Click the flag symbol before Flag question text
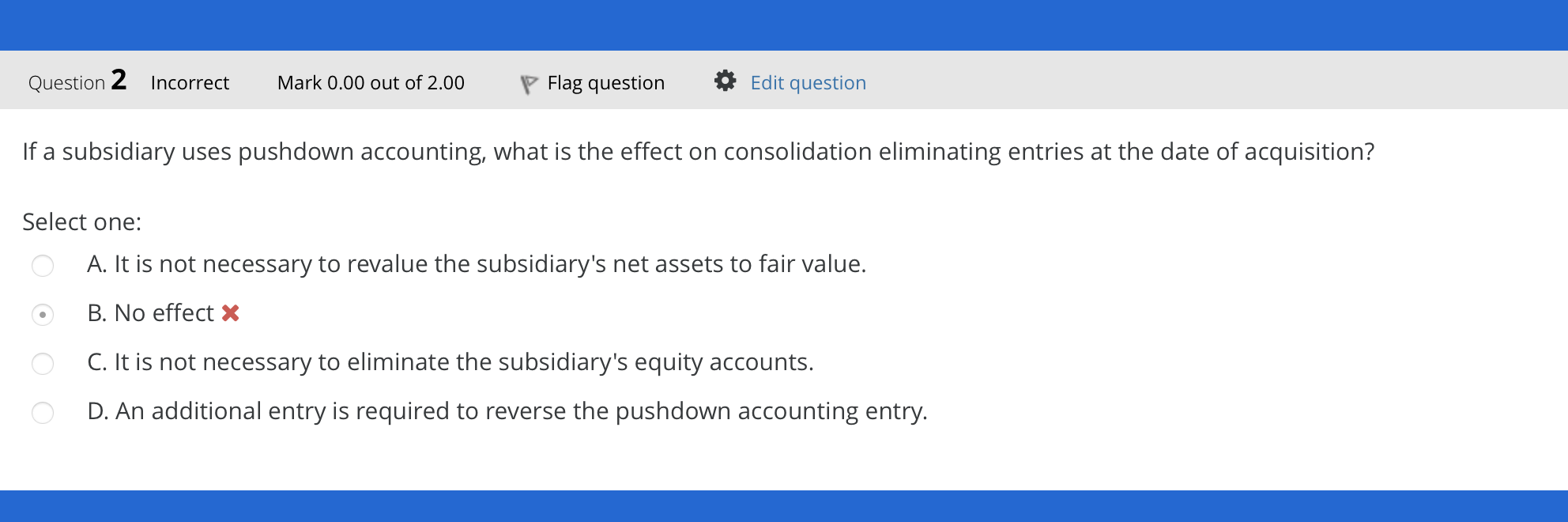Image resolution: width=1568 pixels, height=522 pixels. pyautogui.click(x=530, y=81)
